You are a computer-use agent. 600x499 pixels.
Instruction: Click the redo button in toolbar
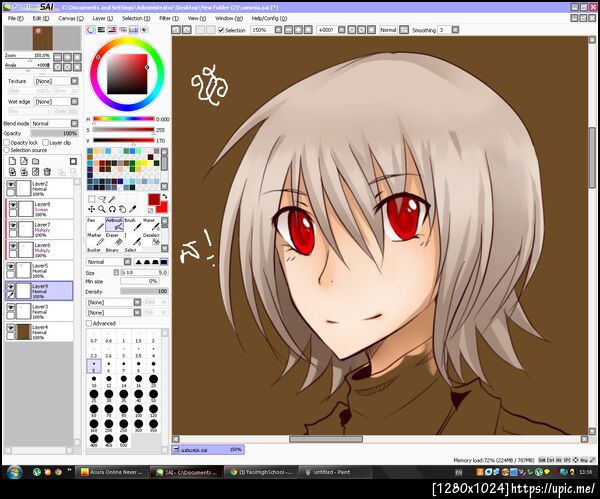coord(186,30)
